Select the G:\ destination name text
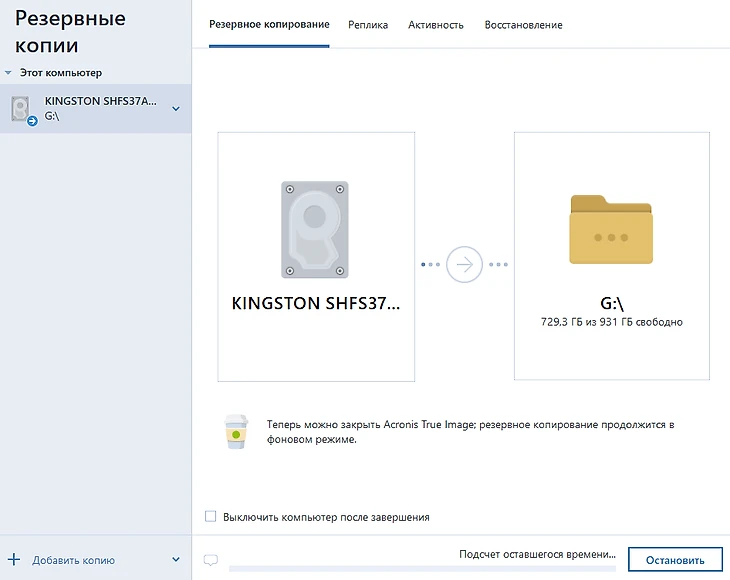Screen dimensions: 730x580 coord(611,304)
